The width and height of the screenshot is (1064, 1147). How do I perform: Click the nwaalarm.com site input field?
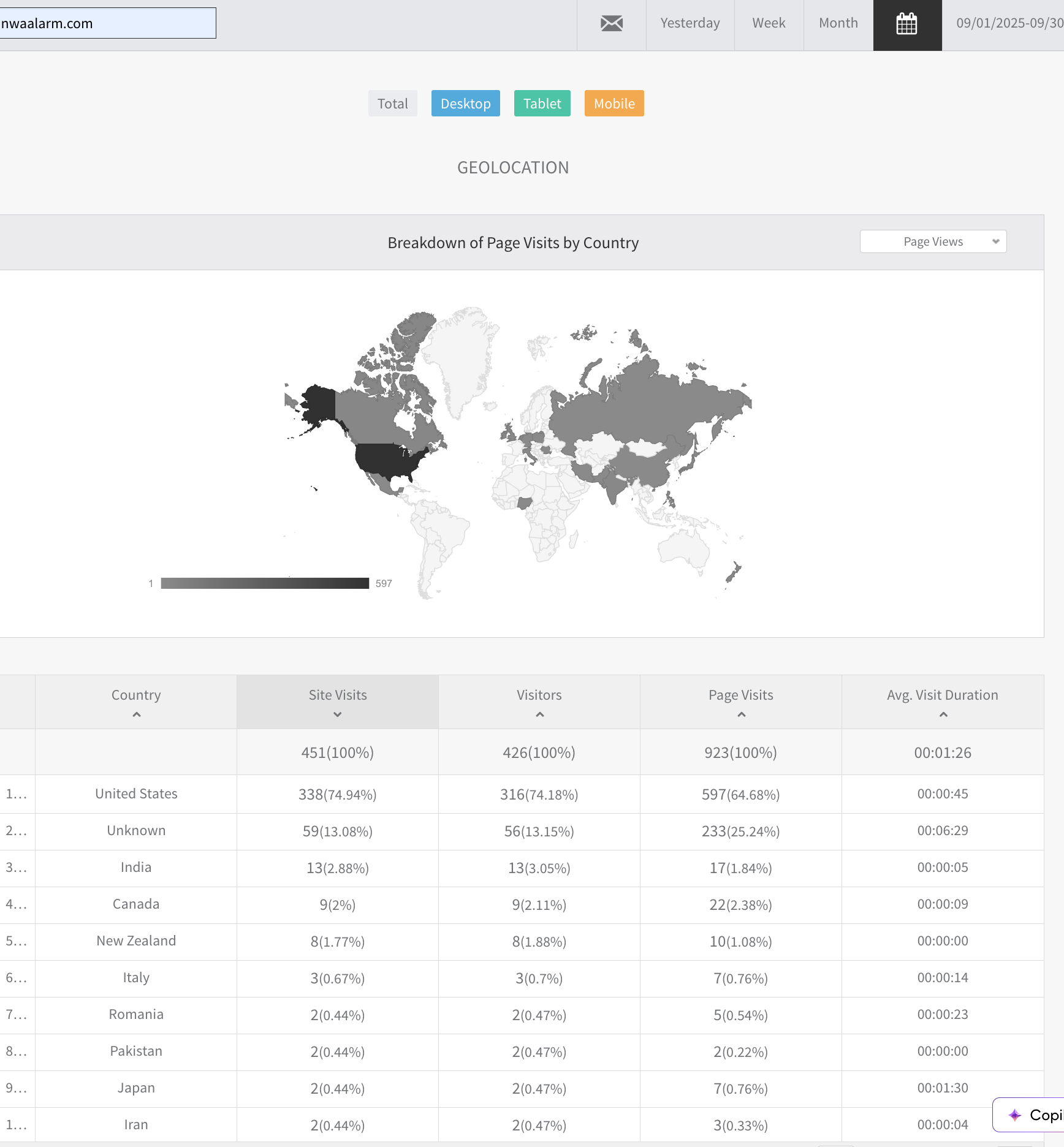point(107,23)
